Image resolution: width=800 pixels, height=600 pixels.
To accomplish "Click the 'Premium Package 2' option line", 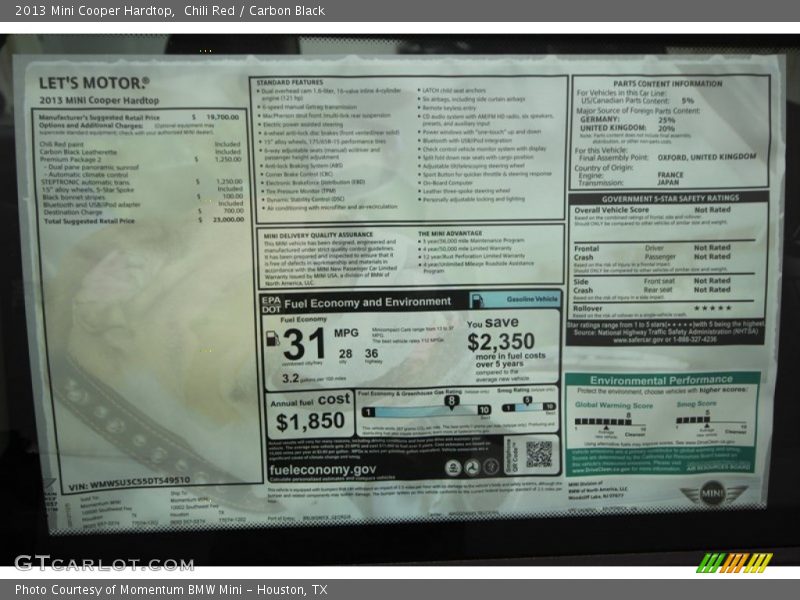I will coord(141,159).
